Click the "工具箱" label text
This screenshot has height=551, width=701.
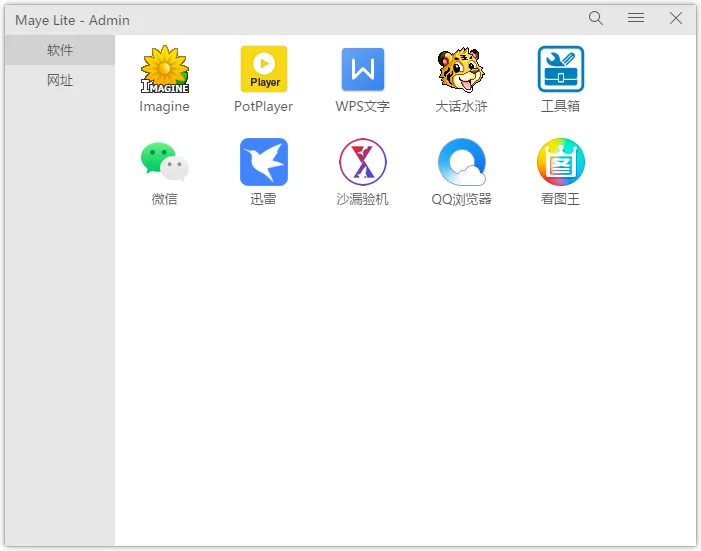coord(561,106)
